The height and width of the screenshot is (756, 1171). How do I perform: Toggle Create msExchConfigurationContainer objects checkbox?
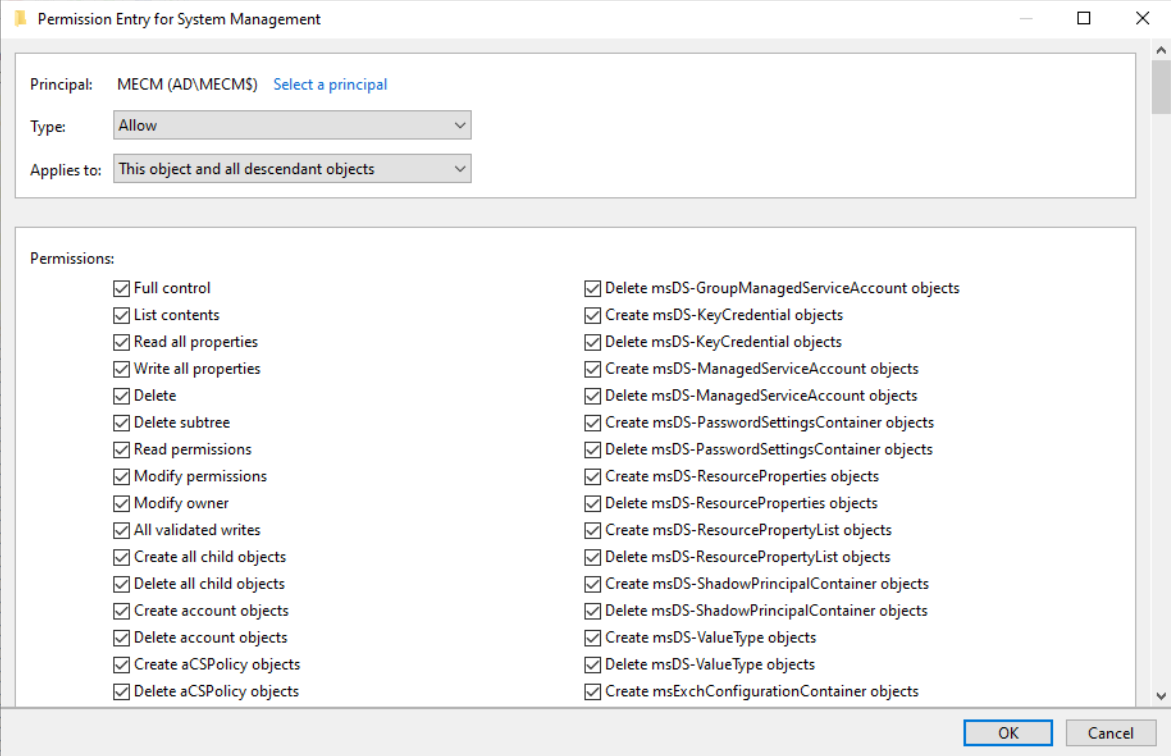point(593,692)
